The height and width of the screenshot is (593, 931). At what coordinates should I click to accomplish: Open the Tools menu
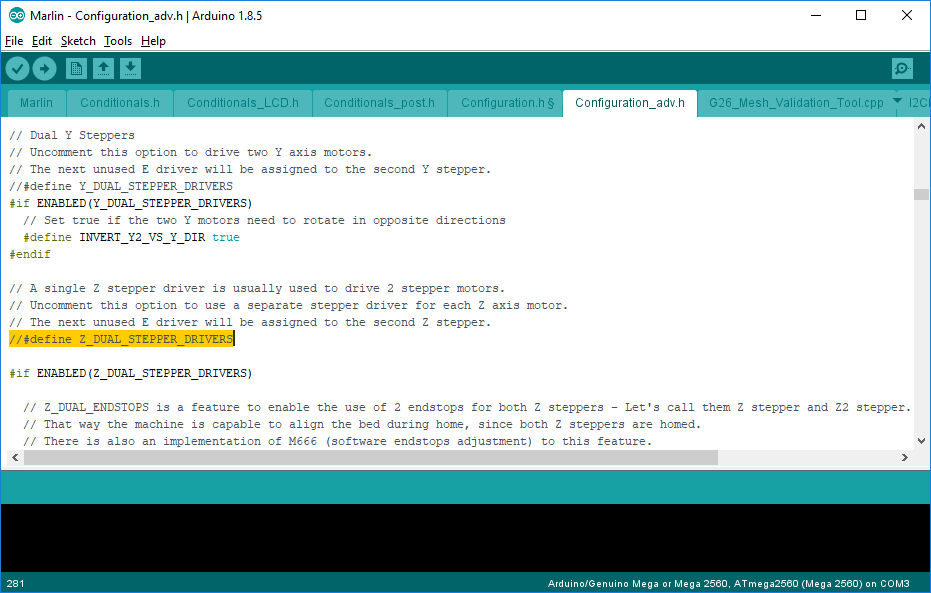[117, 41]
